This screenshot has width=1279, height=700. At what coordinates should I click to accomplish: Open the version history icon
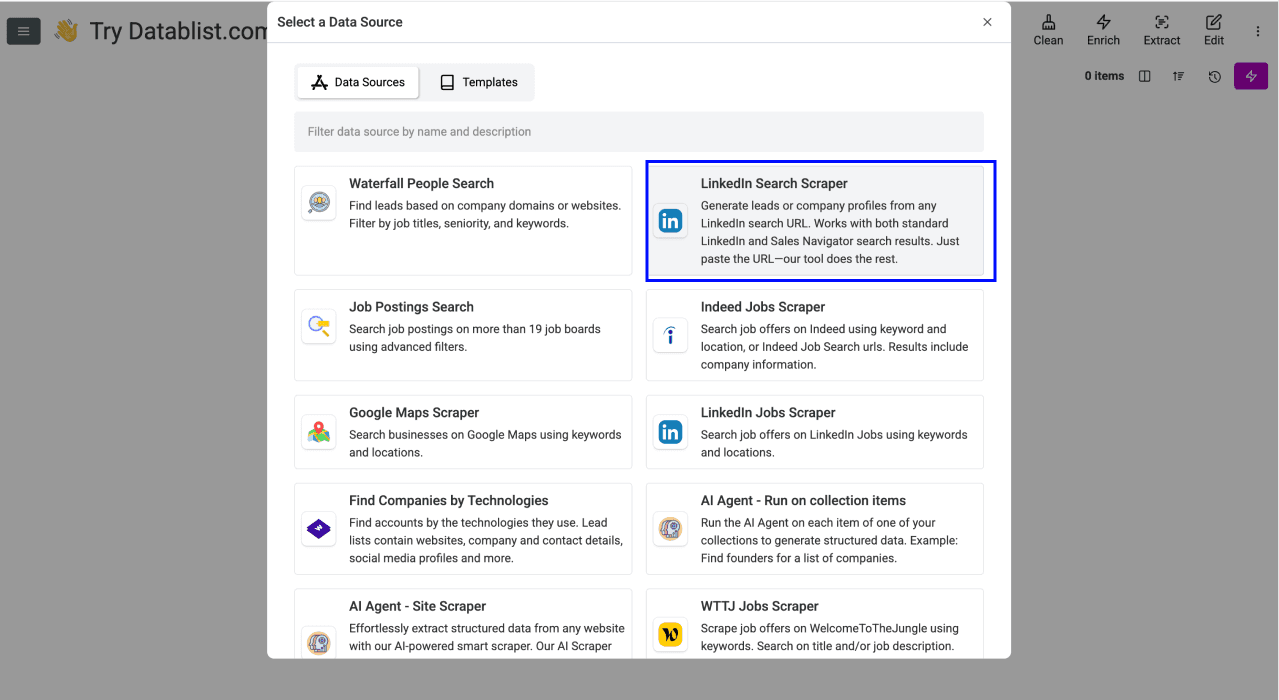click(x=1213, y=76)
